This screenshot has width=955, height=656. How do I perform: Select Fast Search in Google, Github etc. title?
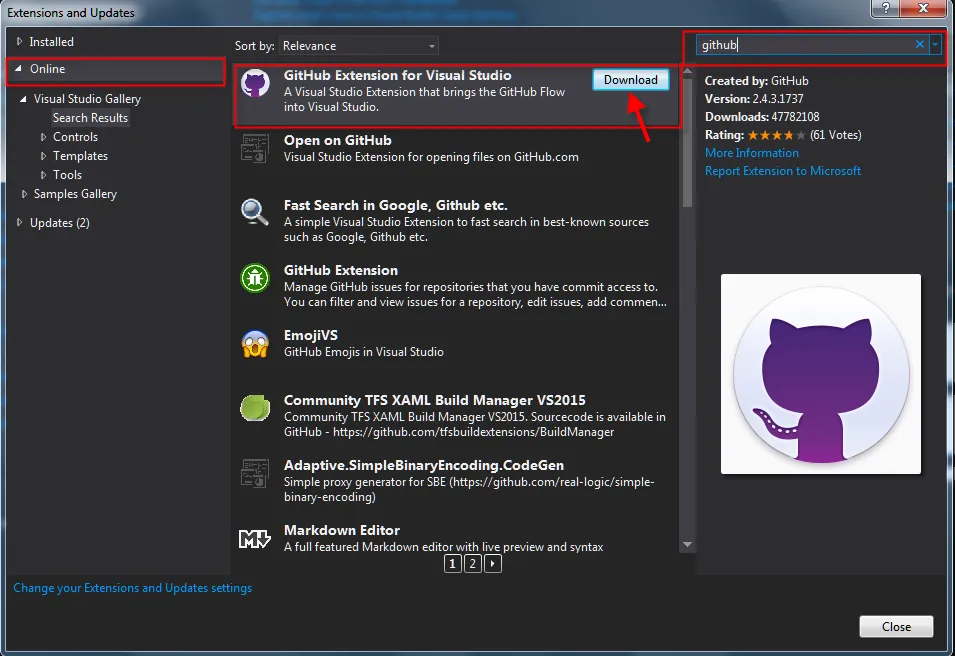(x=395, y=205)
